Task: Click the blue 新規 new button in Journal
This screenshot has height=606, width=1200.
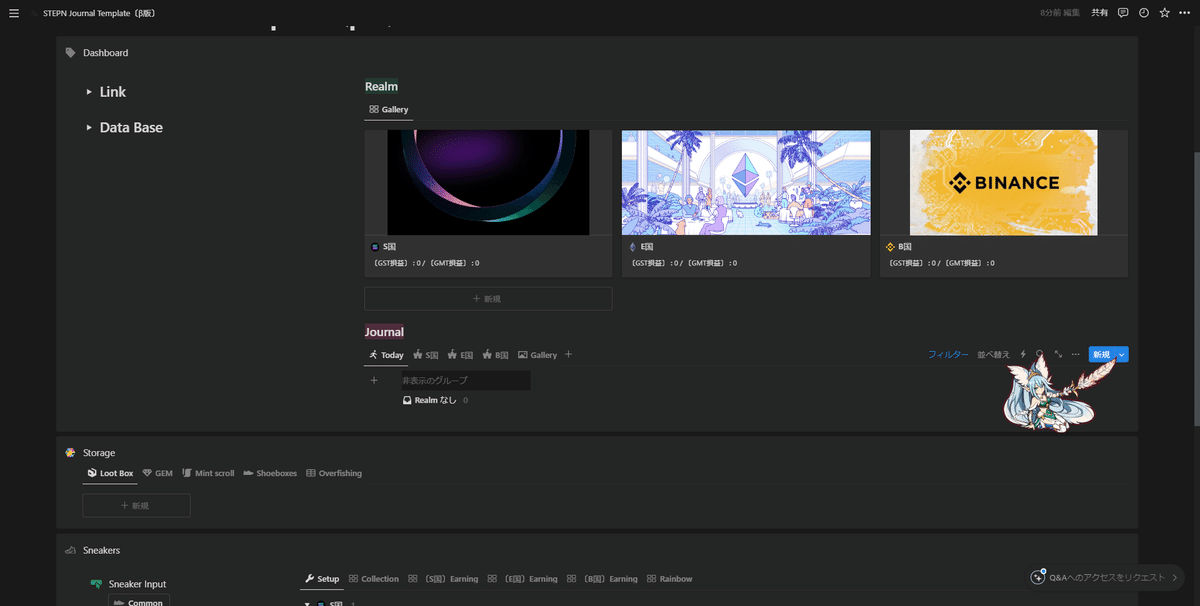Action: [1101, 354]
